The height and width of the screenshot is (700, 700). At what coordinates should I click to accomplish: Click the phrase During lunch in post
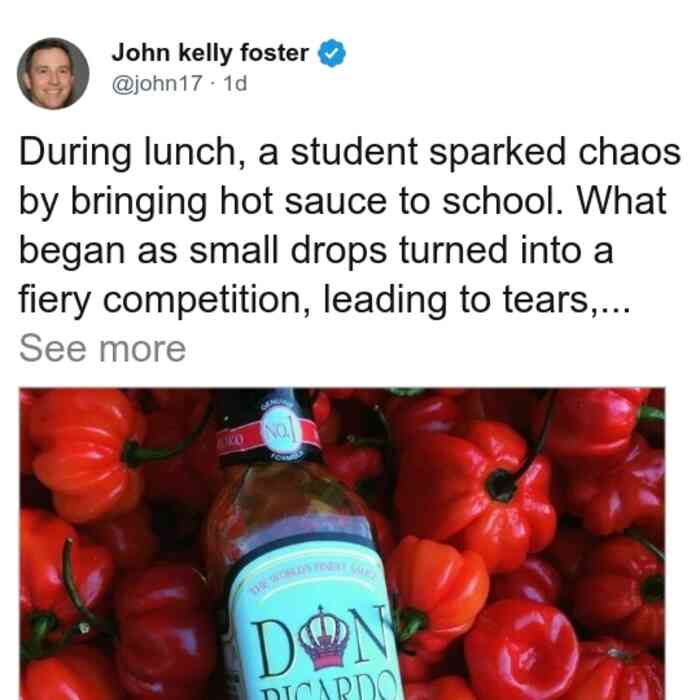coord(132,152)
